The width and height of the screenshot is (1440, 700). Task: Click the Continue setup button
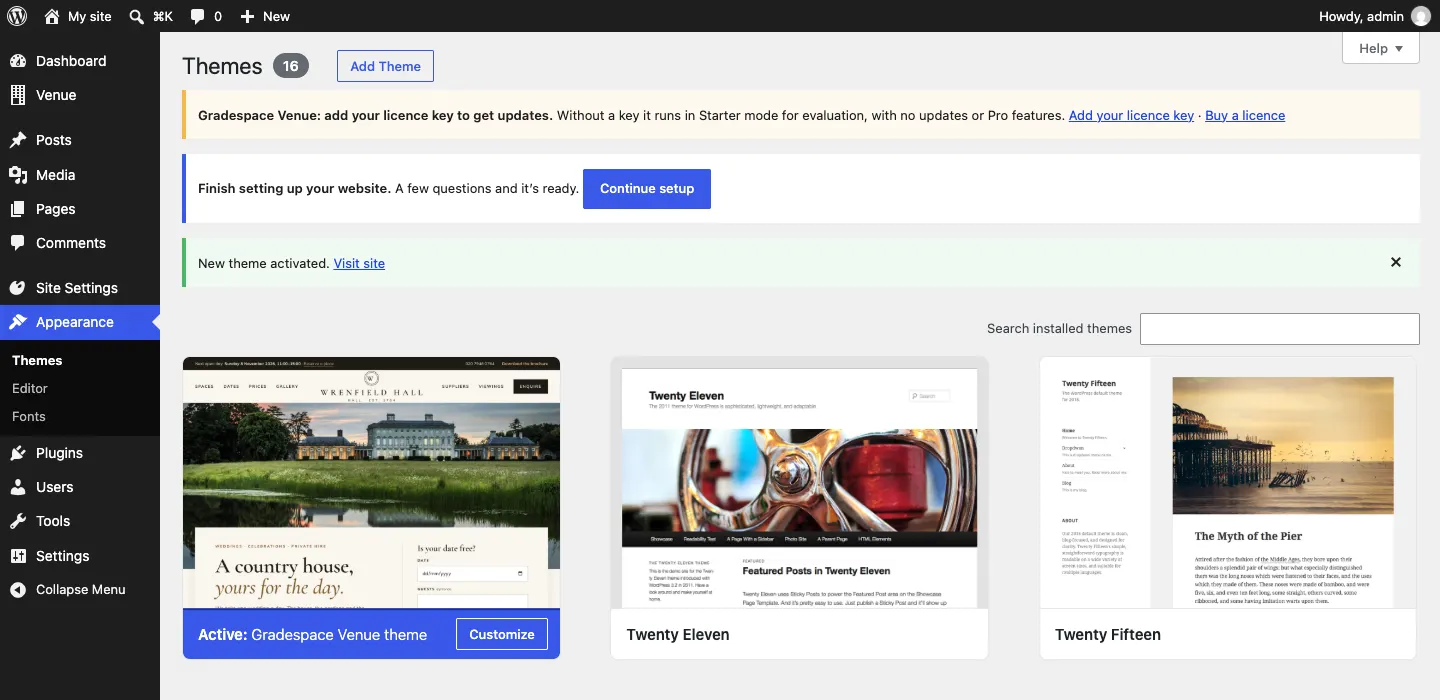point(647,189)
